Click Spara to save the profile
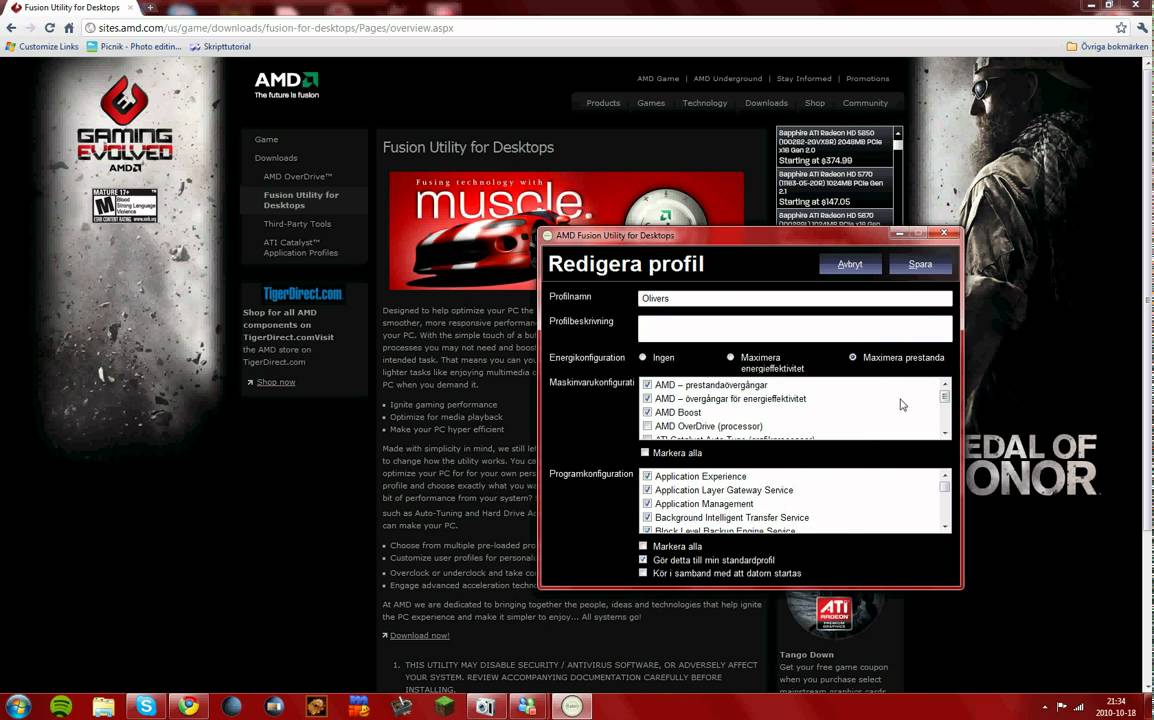This screenshot has height=720, width=1154. (x=920, y=264)
